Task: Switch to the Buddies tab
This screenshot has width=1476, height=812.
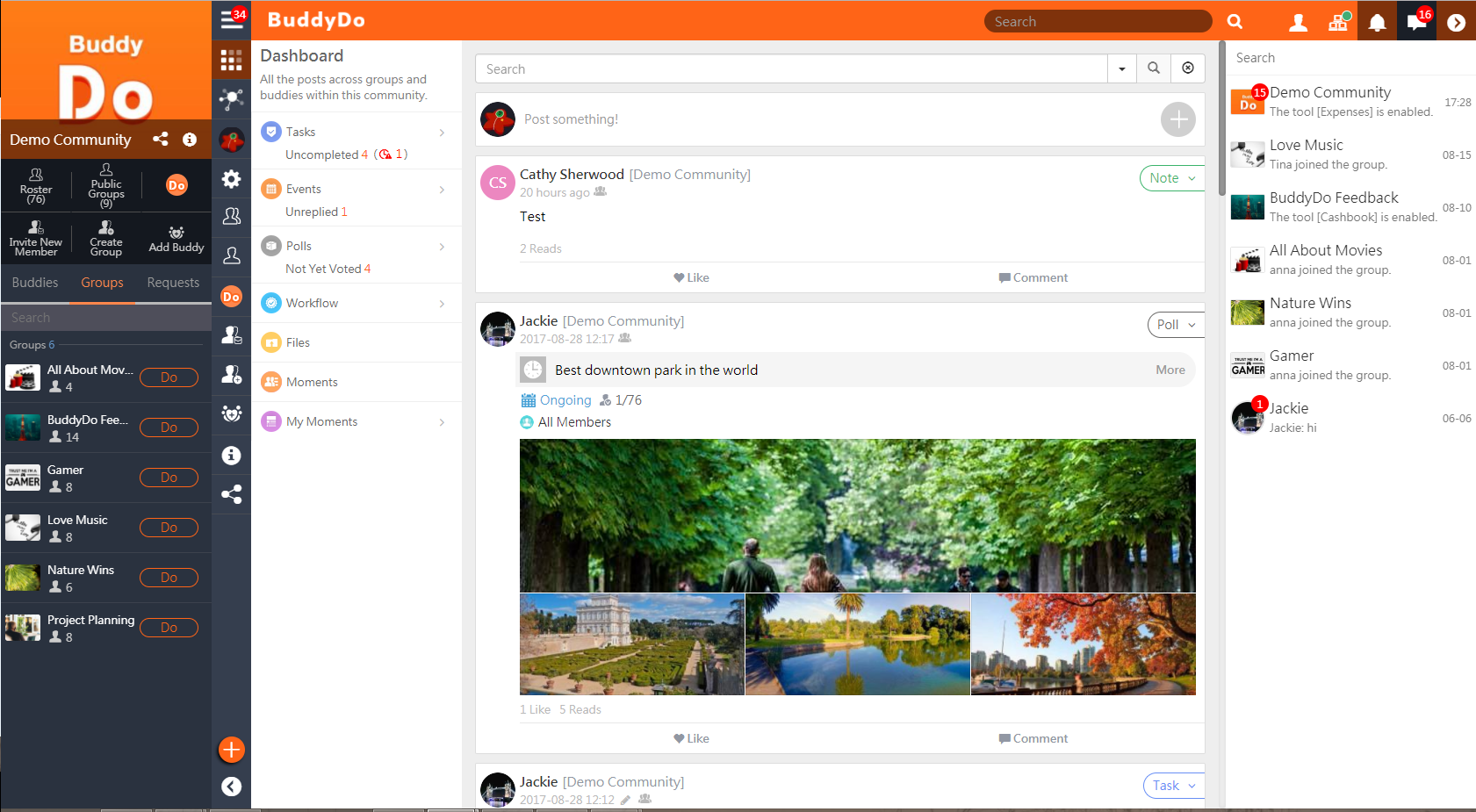Action: pos(35,283)
